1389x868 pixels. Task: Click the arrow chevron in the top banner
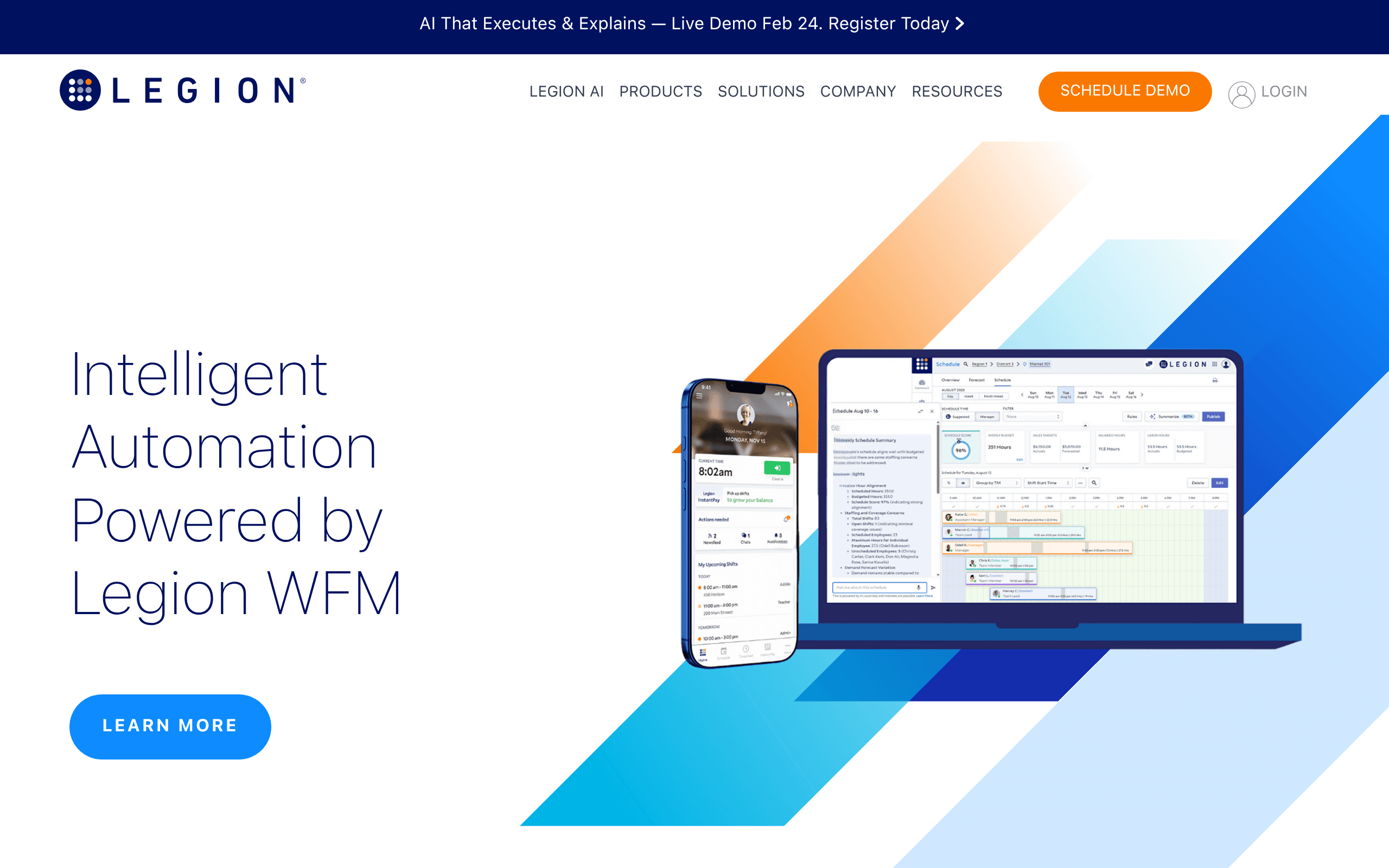point(960,23)
